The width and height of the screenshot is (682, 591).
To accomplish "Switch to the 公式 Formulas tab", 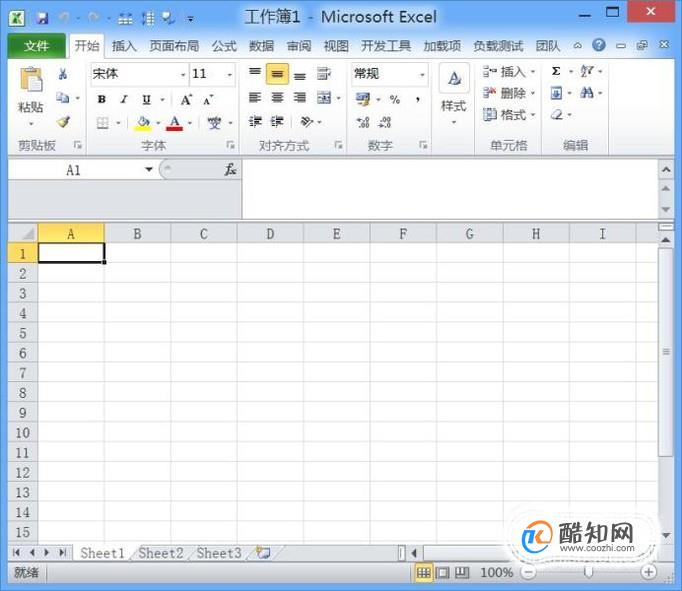I will point(224,46).
